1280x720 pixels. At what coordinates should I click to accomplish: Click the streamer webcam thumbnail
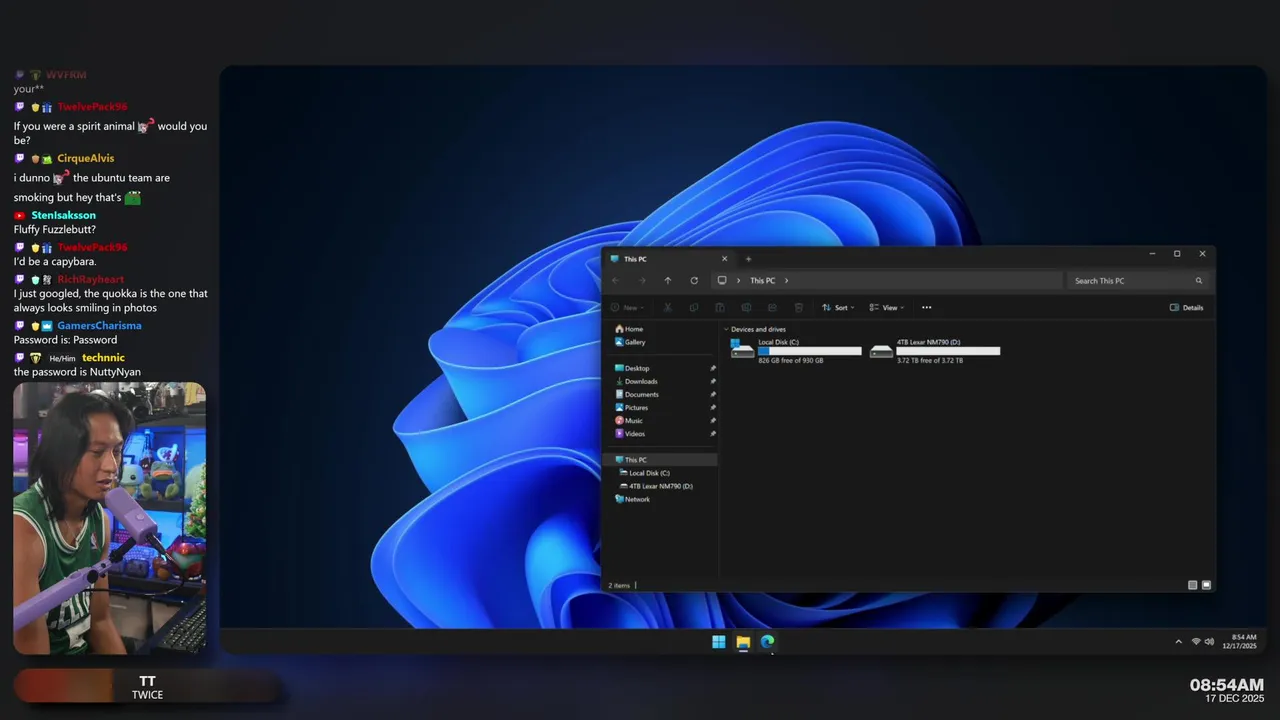pyautogui.click(x=110, y=518)
